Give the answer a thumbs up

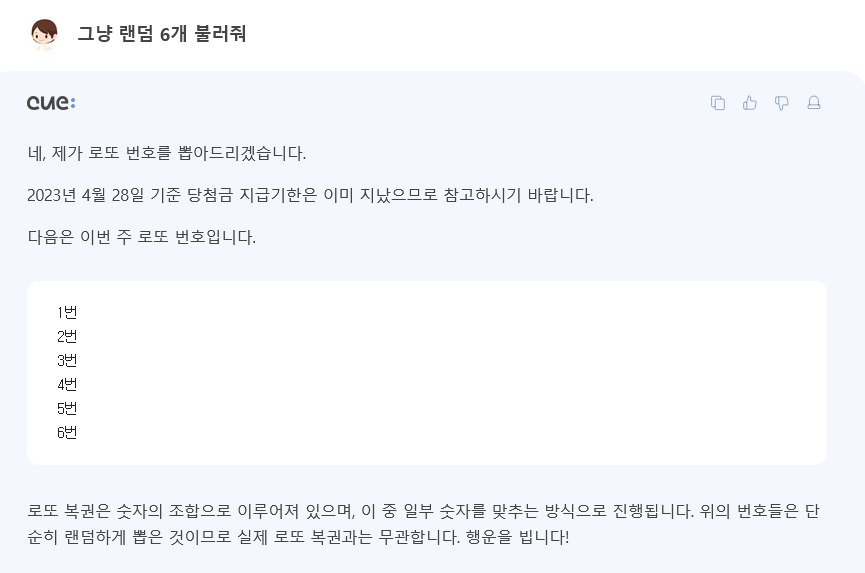(x=750, y=103)
